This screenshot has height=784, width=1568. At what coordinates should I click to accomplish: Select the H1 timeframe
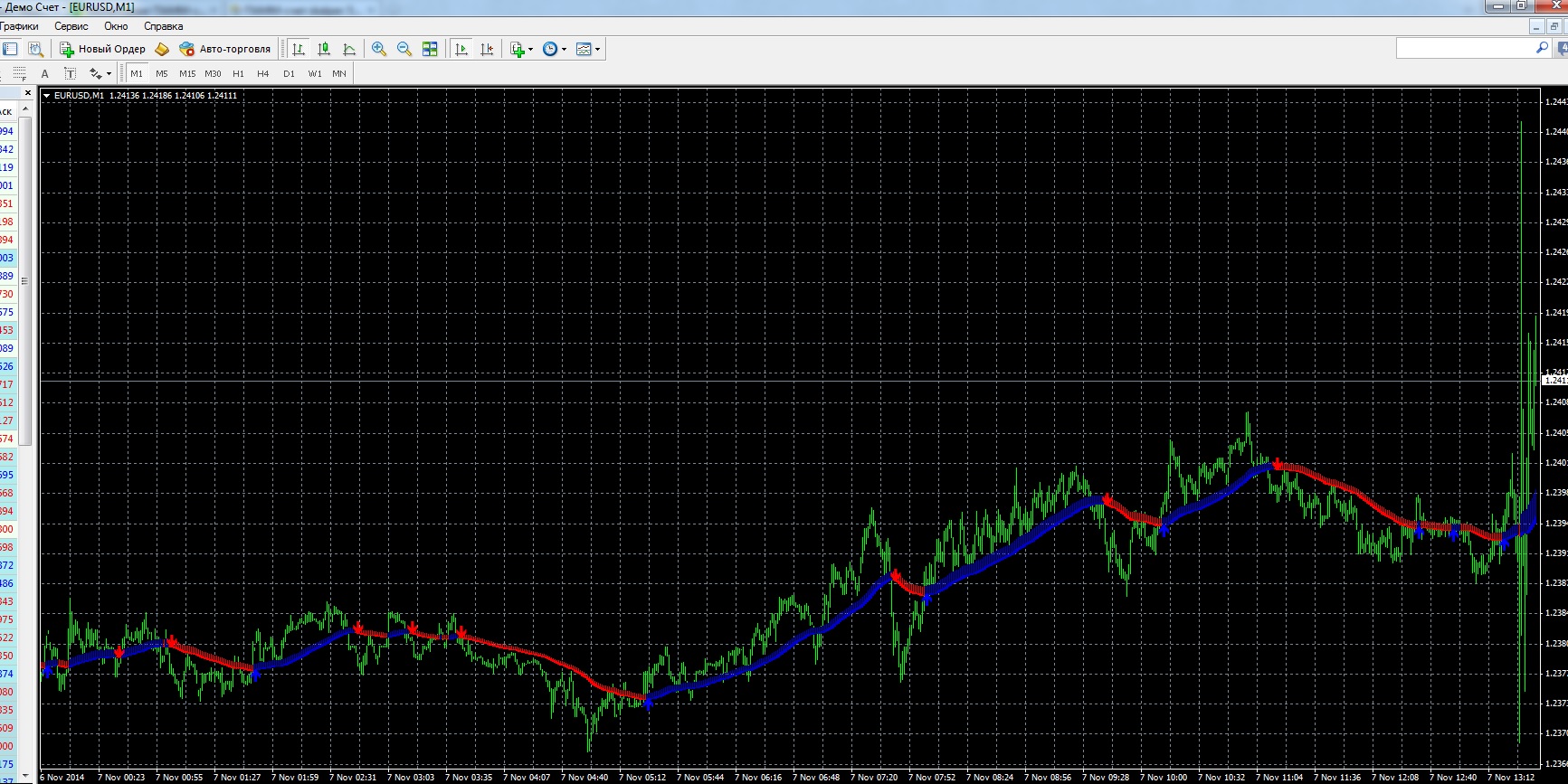coord(238,73)
